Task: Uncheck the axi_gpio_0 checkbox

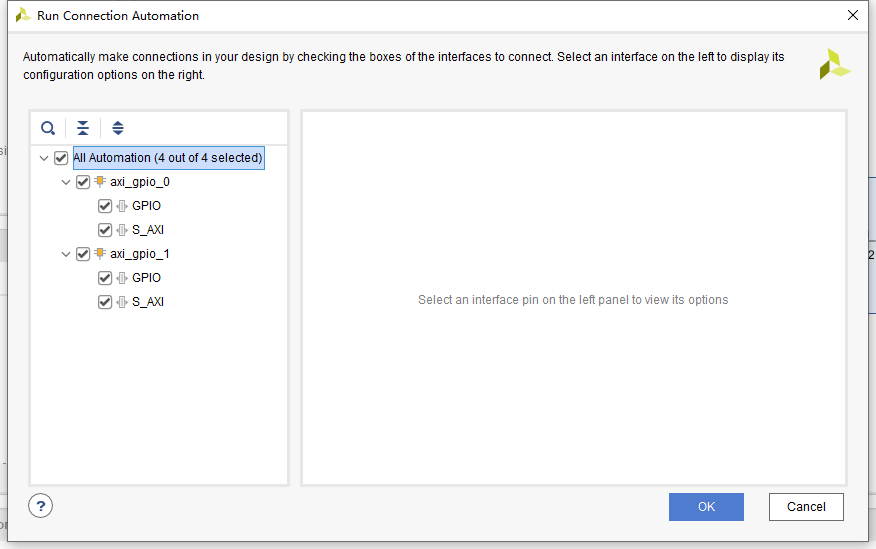Action: coord(83,182)
